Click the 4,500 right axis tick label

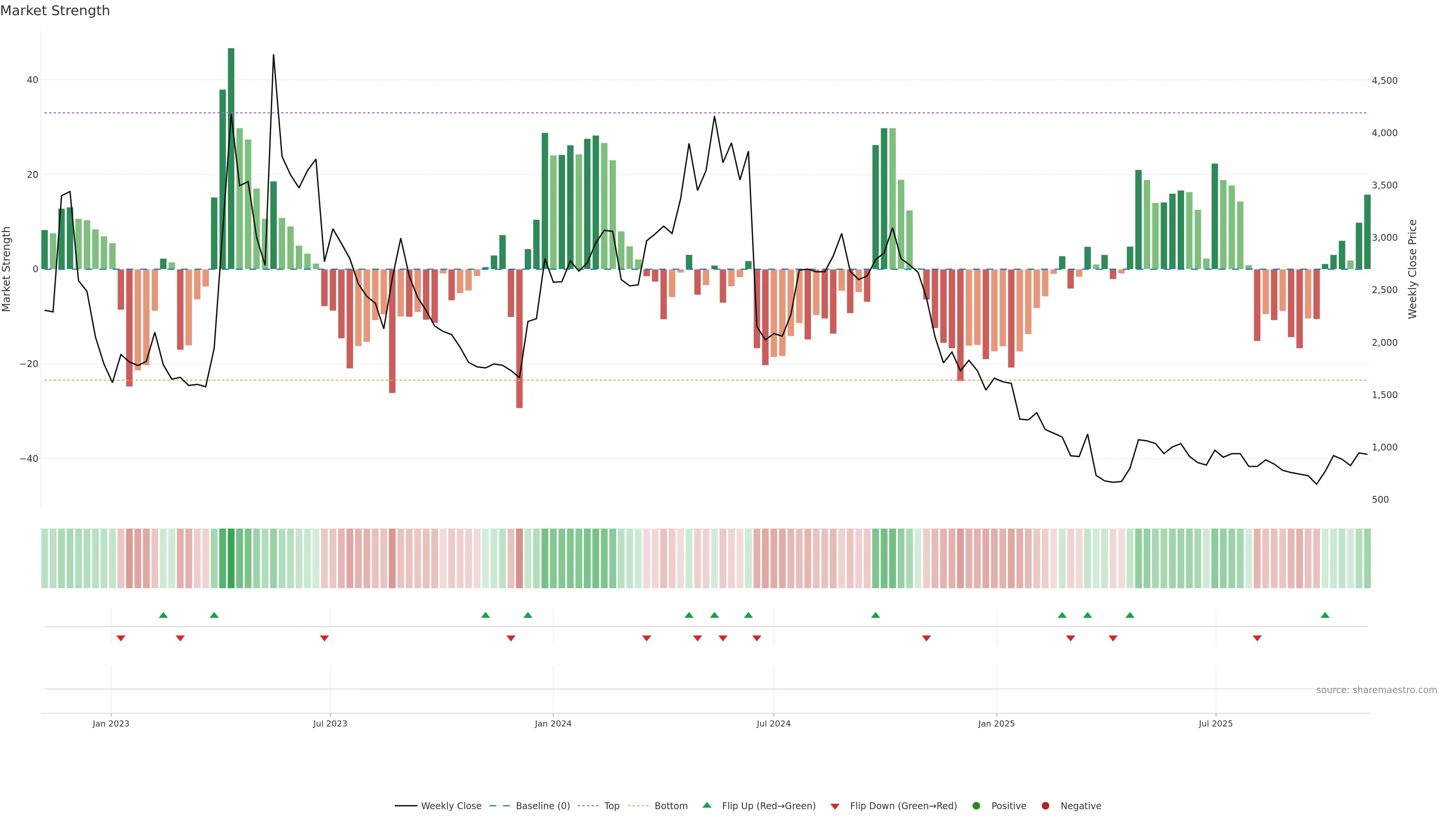[x=1384, y=80]
